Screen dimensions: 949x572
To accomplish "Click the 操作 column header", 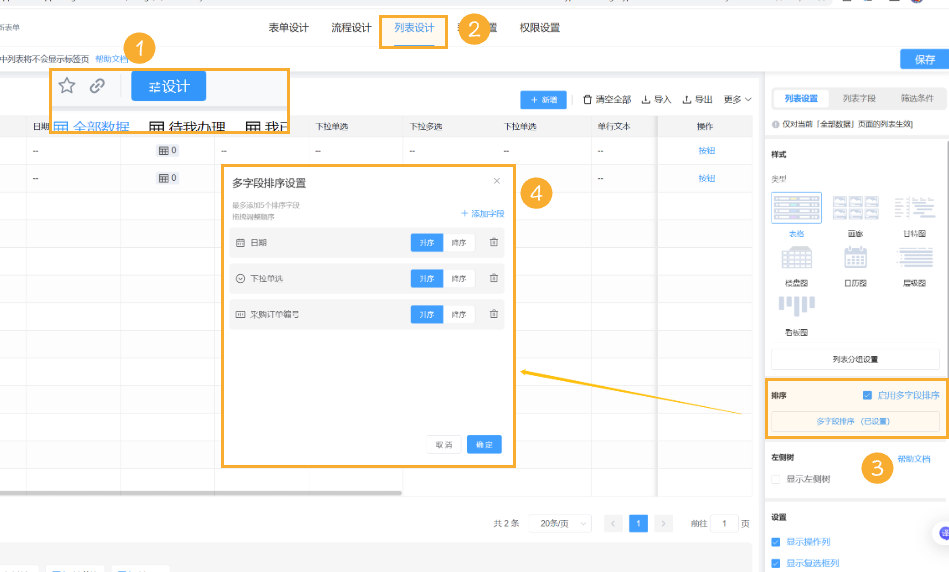I will [x=705, y=127].
